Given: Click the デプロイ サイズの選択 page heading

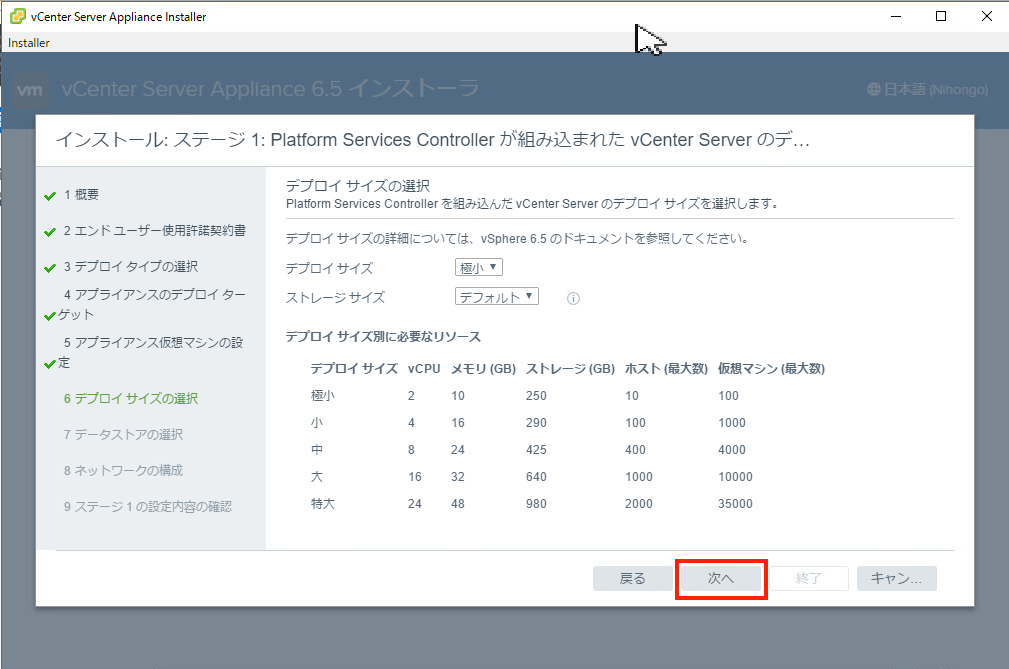Looking at the screenshot, I should [x=358, y=186].
